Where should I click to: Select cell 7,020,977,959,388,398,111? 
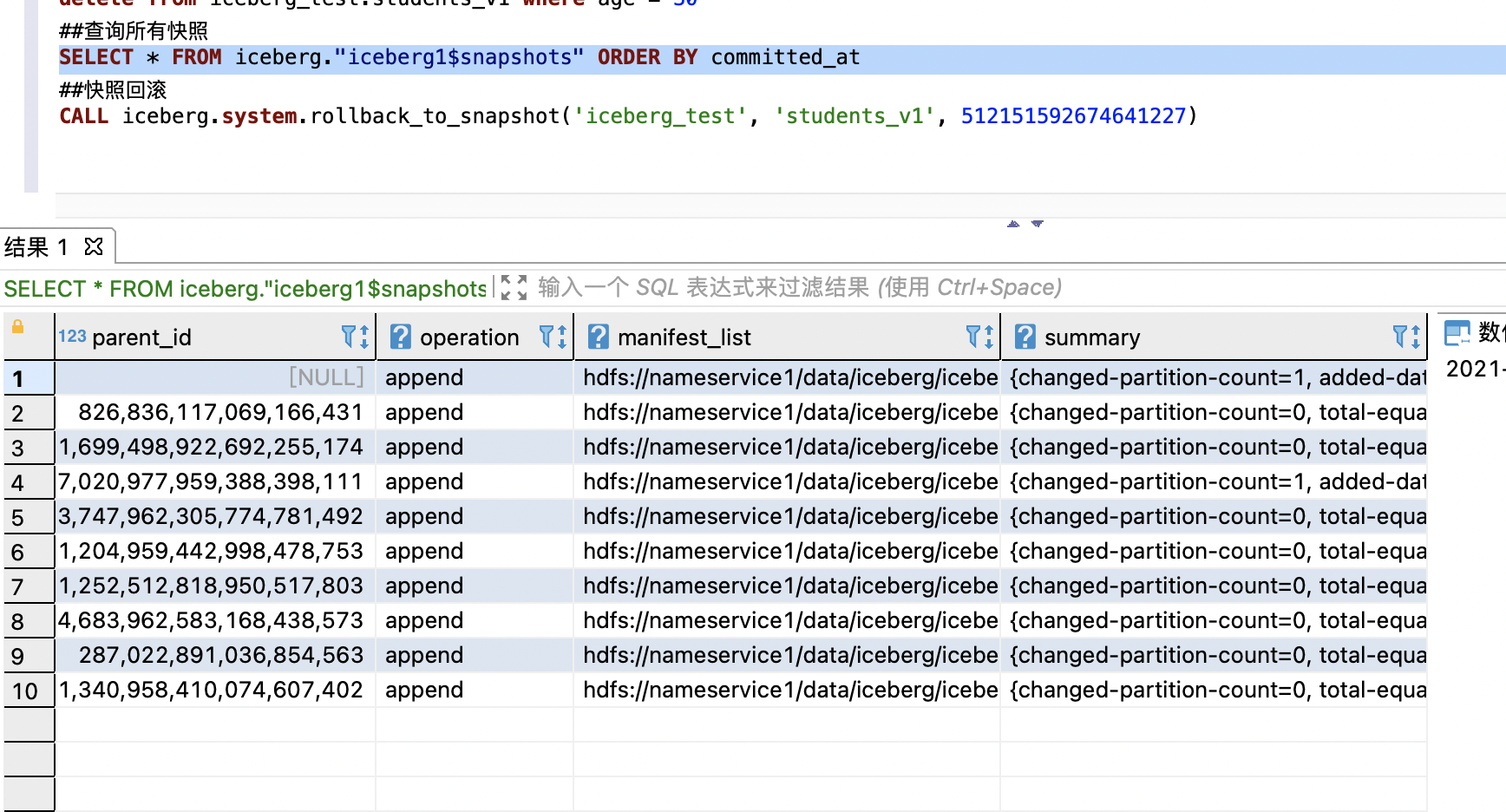(x=215, y=481)
